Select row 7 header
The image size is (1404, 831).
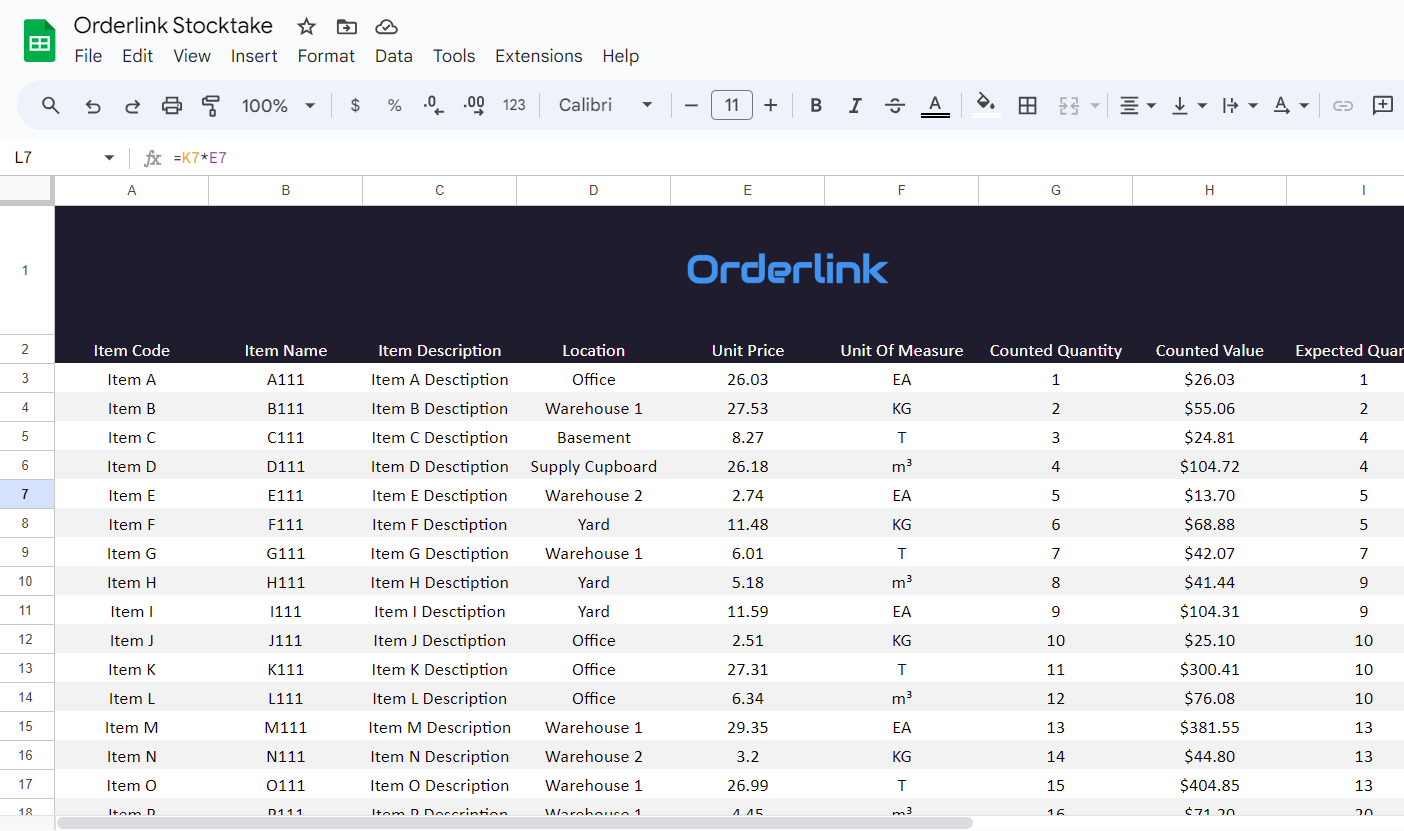pos(27,495)
